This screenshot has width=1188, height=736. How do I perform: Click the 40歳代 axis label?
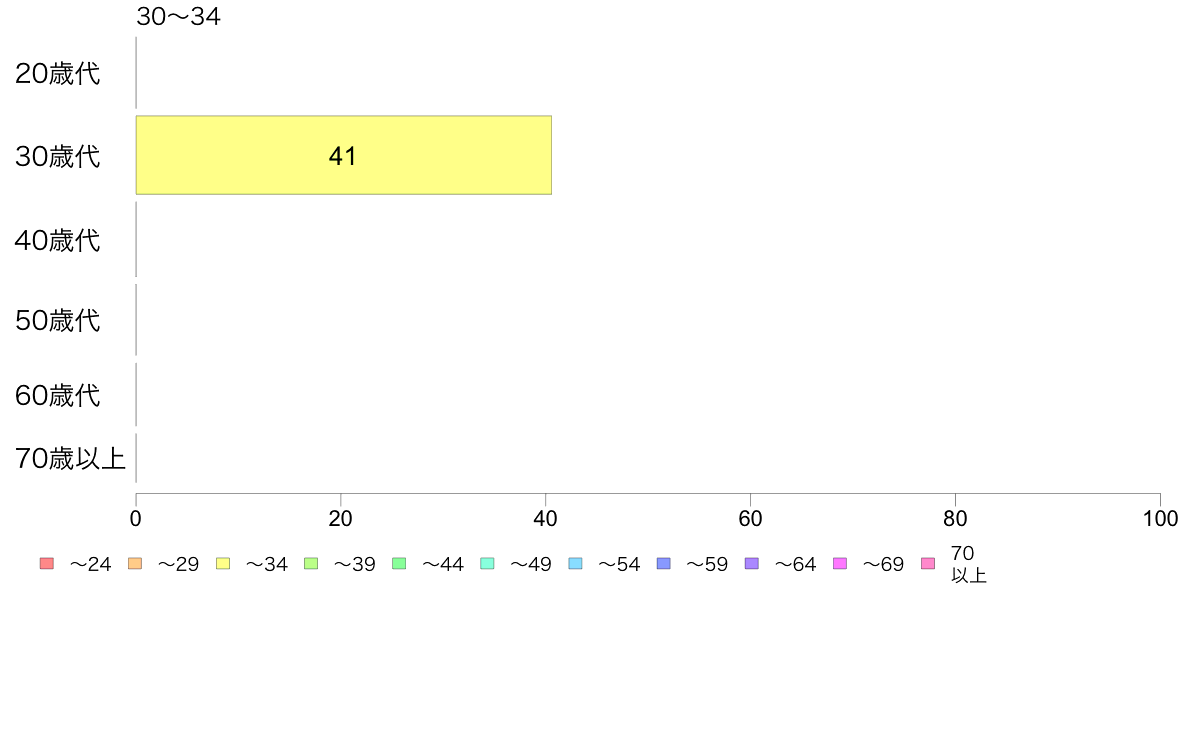tap(58, 240)
